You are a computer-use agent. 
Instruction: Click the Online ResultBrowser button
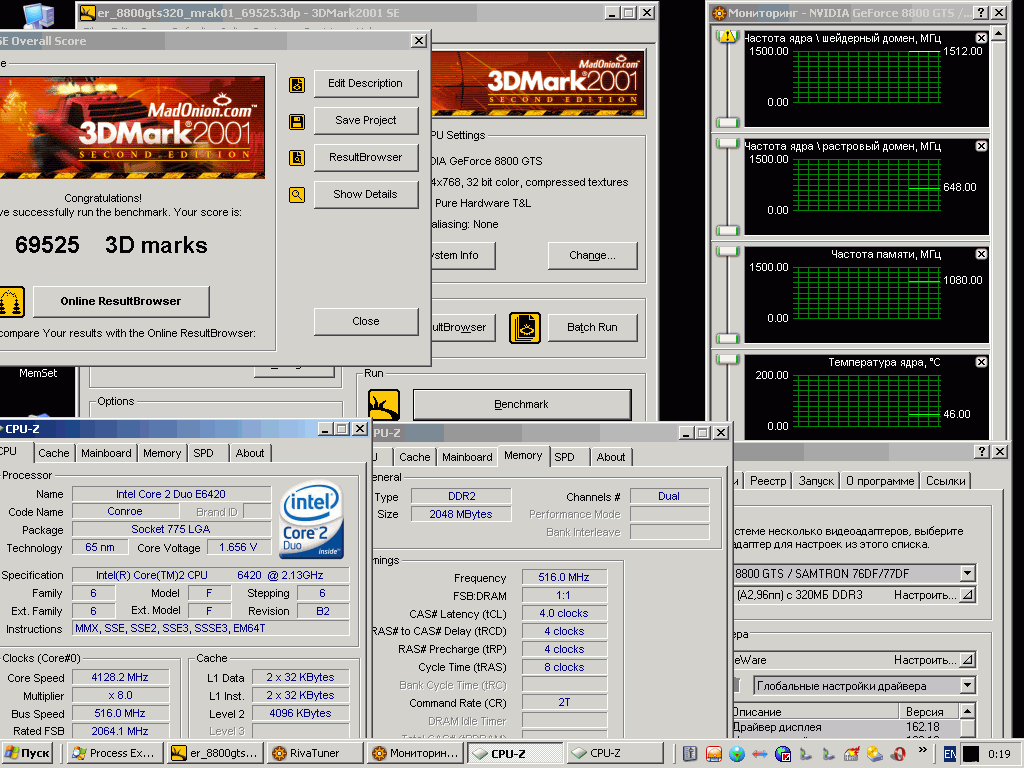click(x=121, y=302)
